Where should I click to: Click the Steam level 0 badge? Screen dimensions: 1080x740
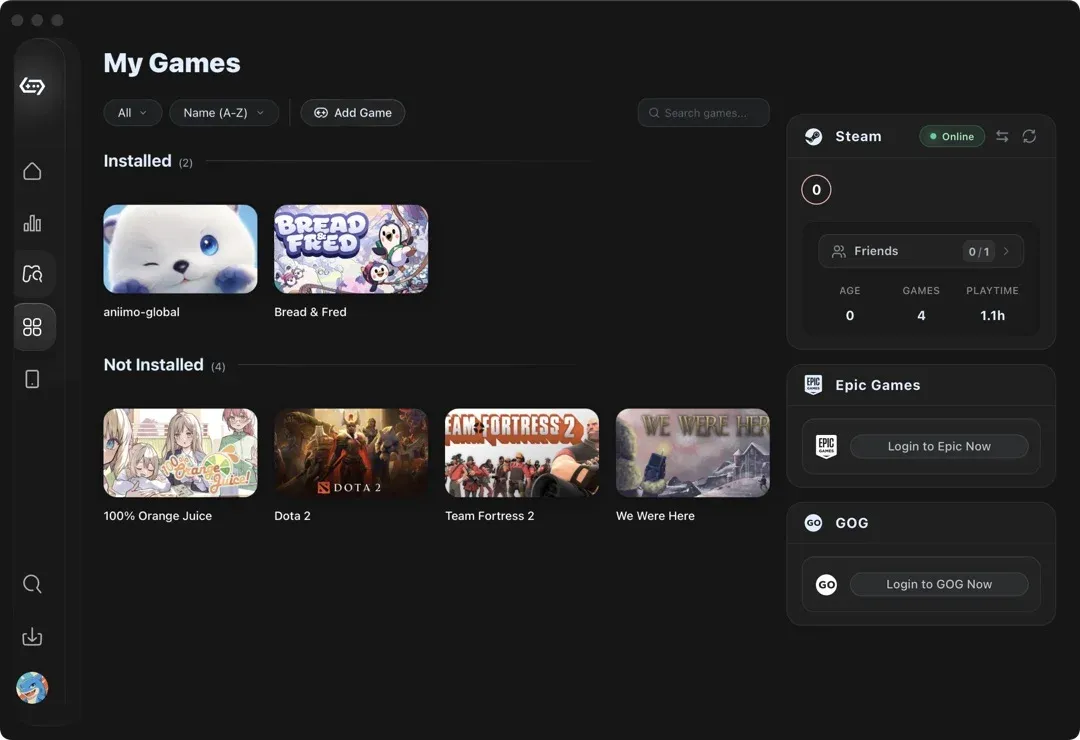(x=816, y=189)
